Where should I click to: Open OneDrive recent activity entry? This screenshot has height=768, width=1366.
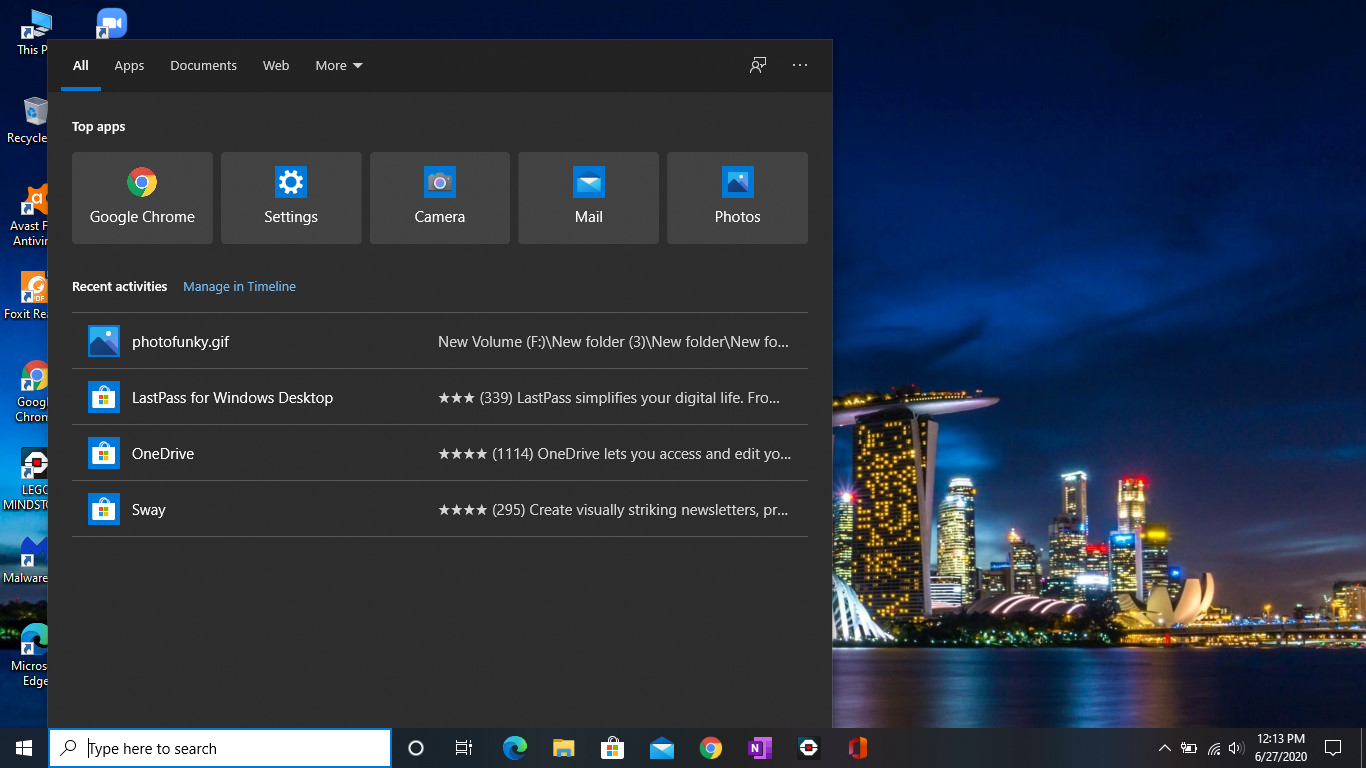click(x=440, y=453)
